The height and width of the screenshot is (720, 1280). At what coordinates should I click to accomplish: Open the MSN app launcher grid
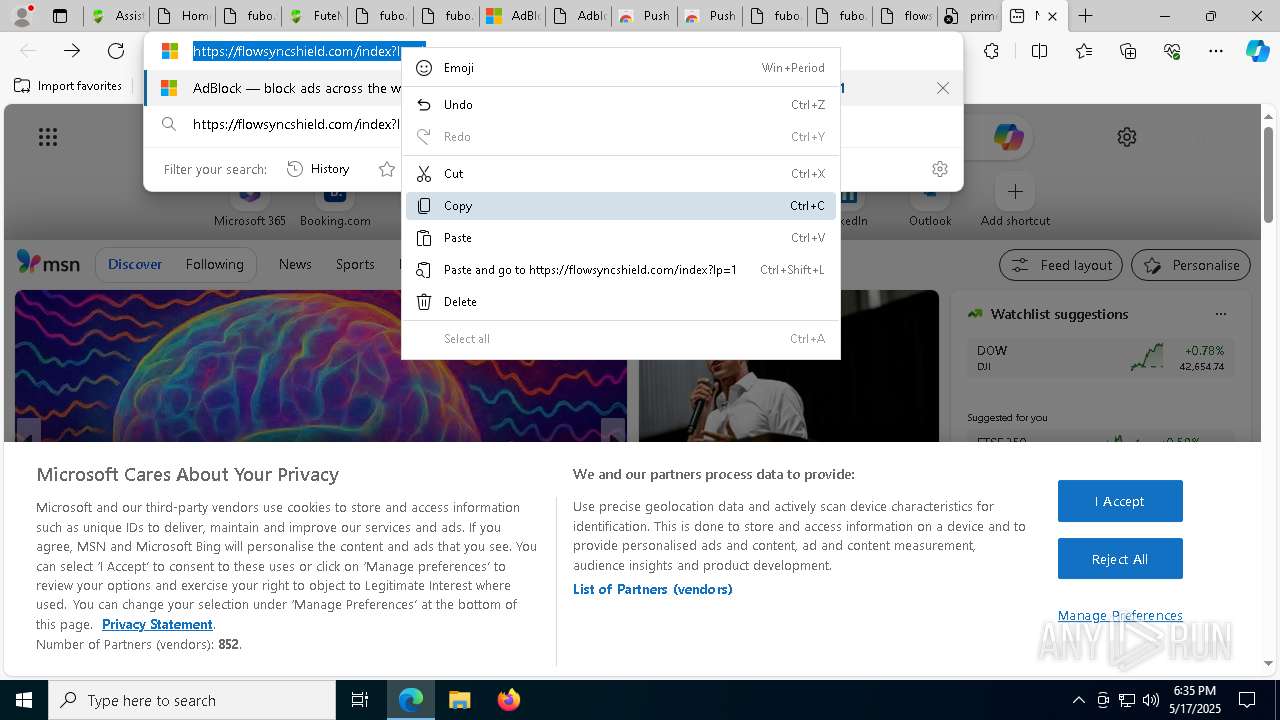click(x=48, y=137)
